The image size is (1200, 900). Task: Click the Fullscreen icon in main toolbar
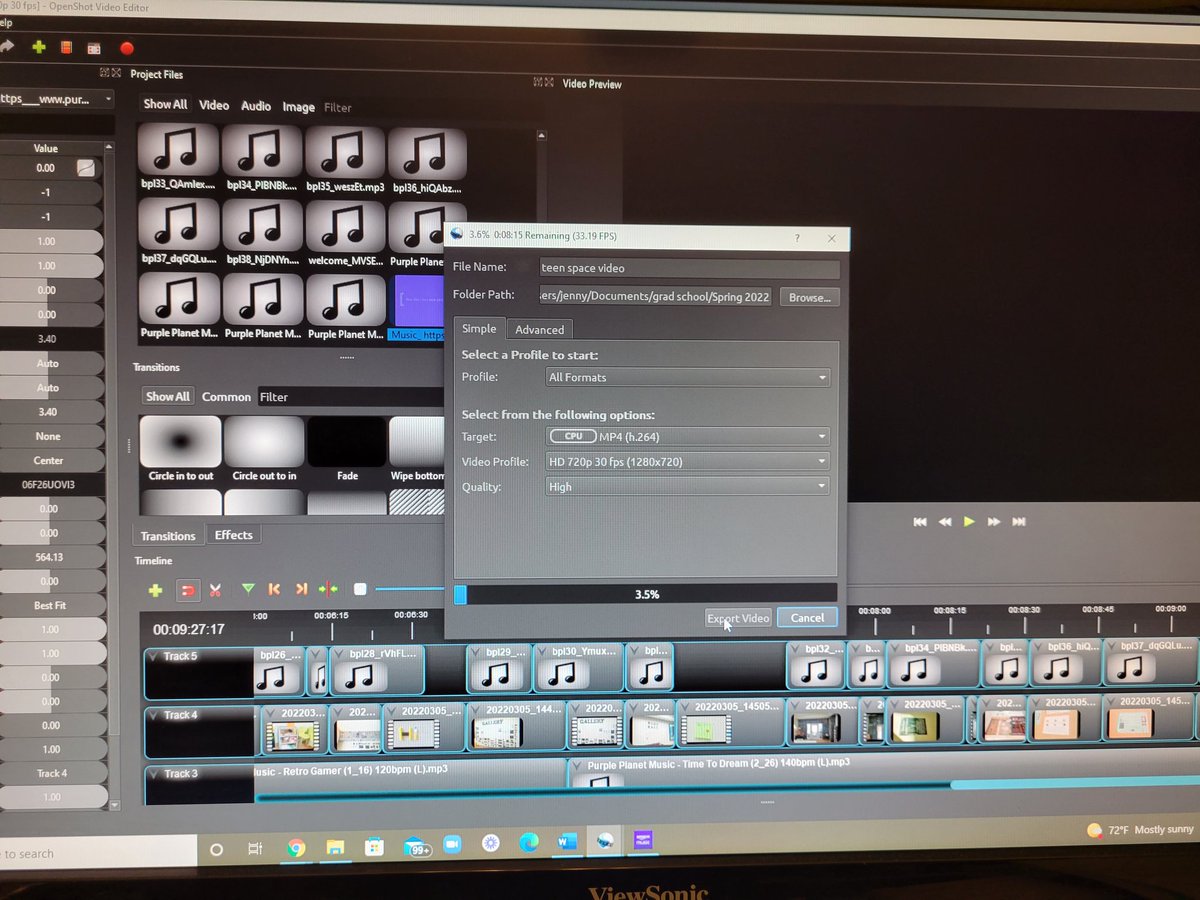(x=94, y=47)
